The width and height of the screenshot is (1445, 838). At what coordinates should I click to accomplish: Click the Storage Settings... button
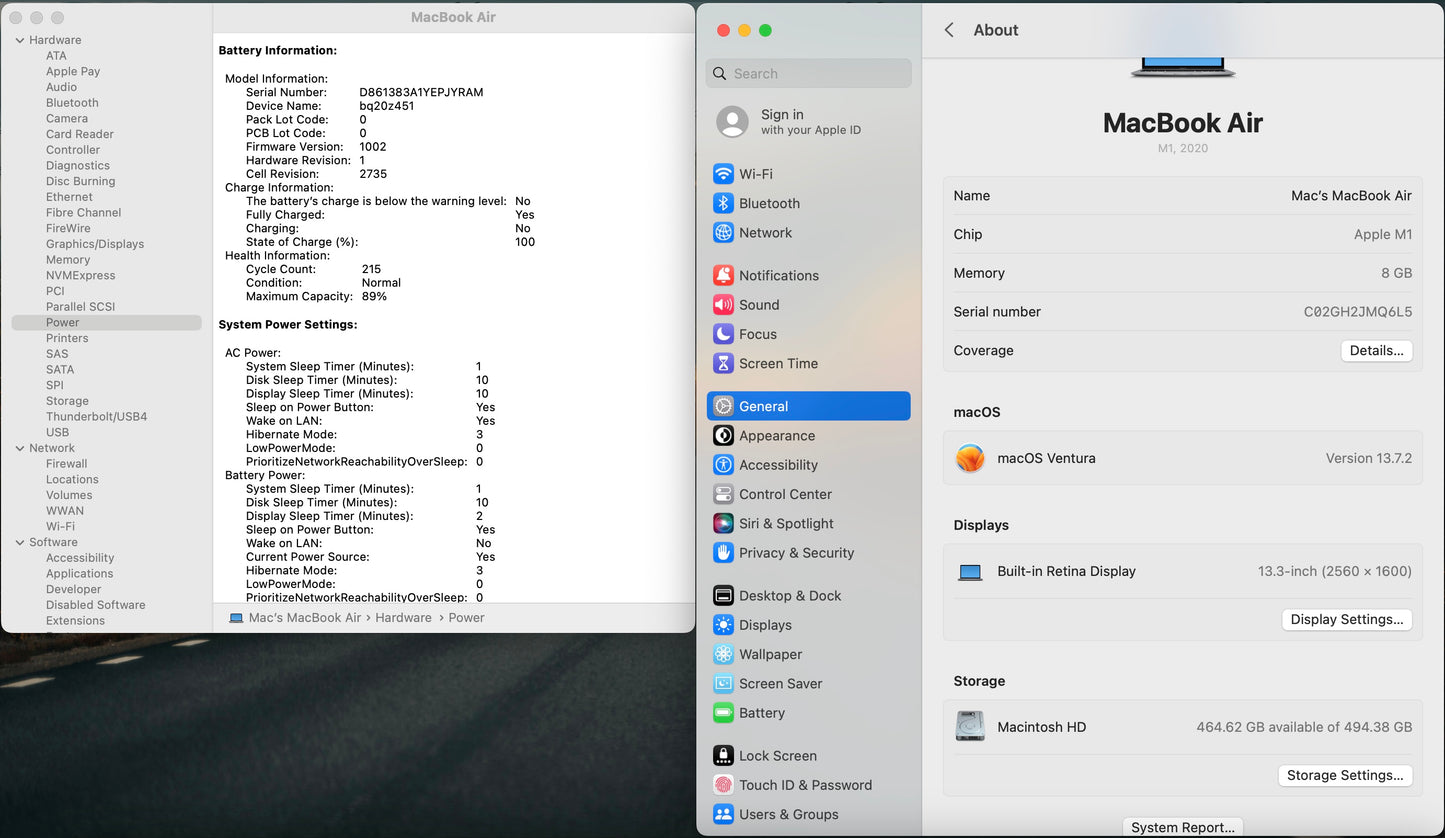(1344, 776)
